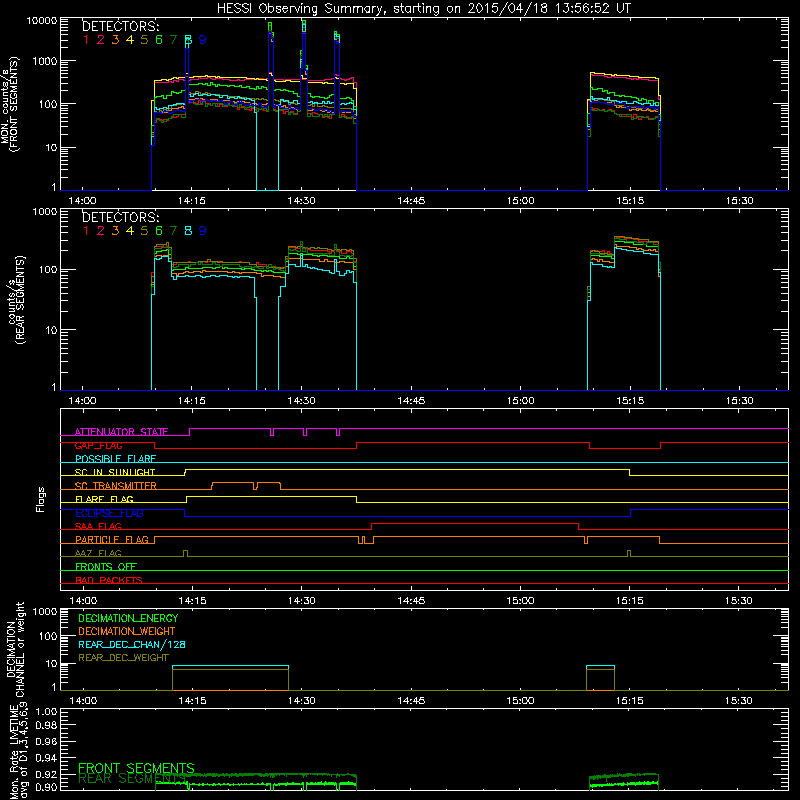The image size is (800, 800).
Task: Click 'DETECTORS:' heading in front segments plot
Action: point(121,26)
